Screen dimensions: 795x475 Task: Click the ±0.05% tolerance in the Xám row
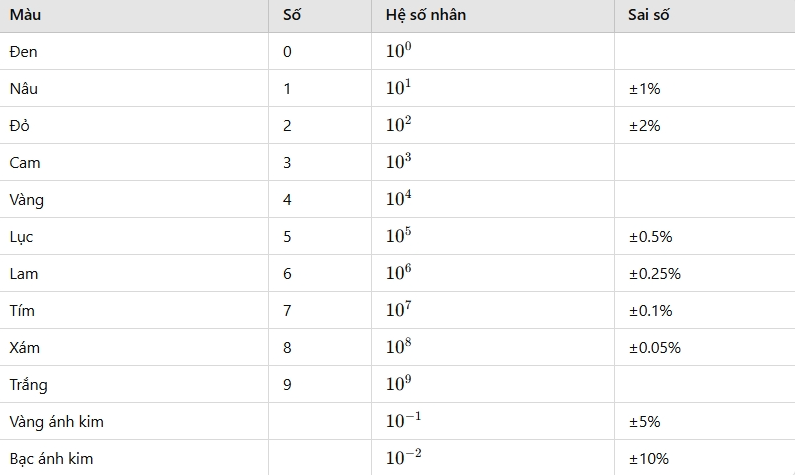654,348
